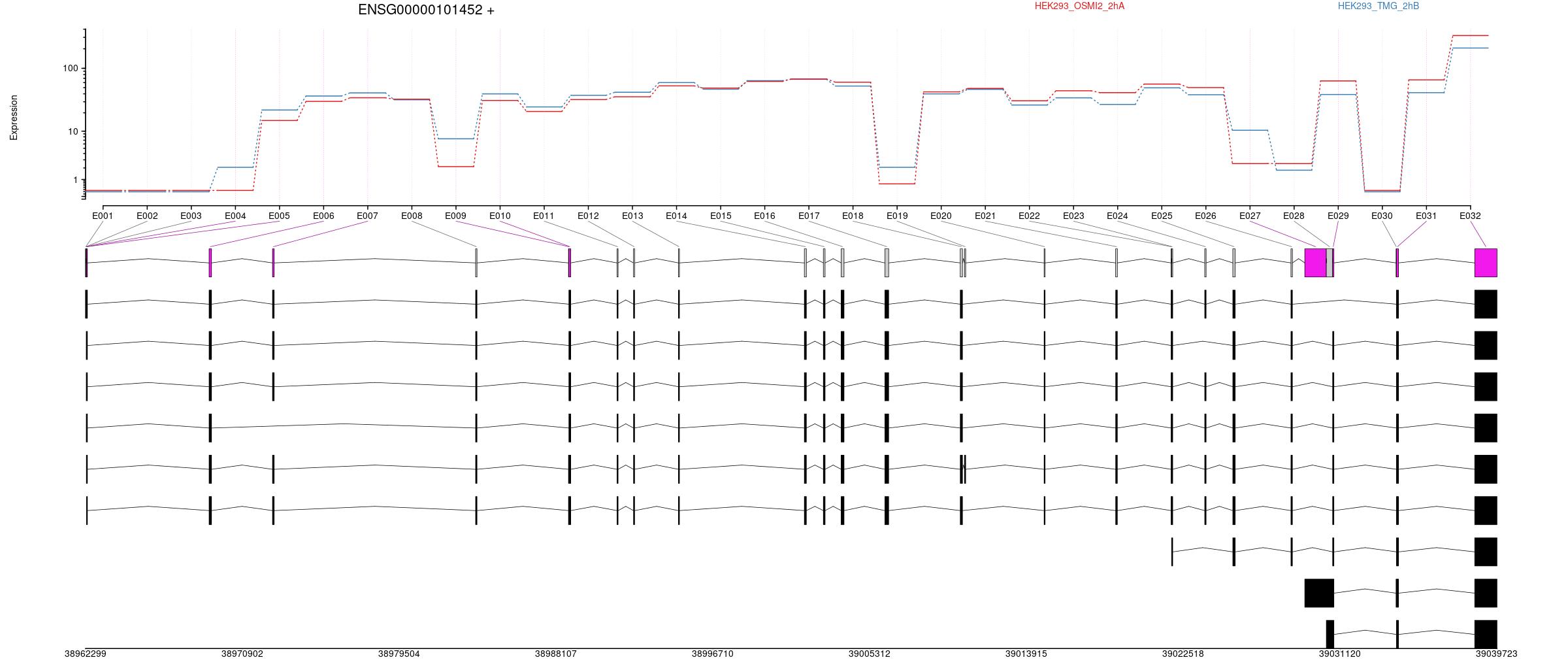
Task: Click y-axis tick value 1
Action: coord(76,180)
